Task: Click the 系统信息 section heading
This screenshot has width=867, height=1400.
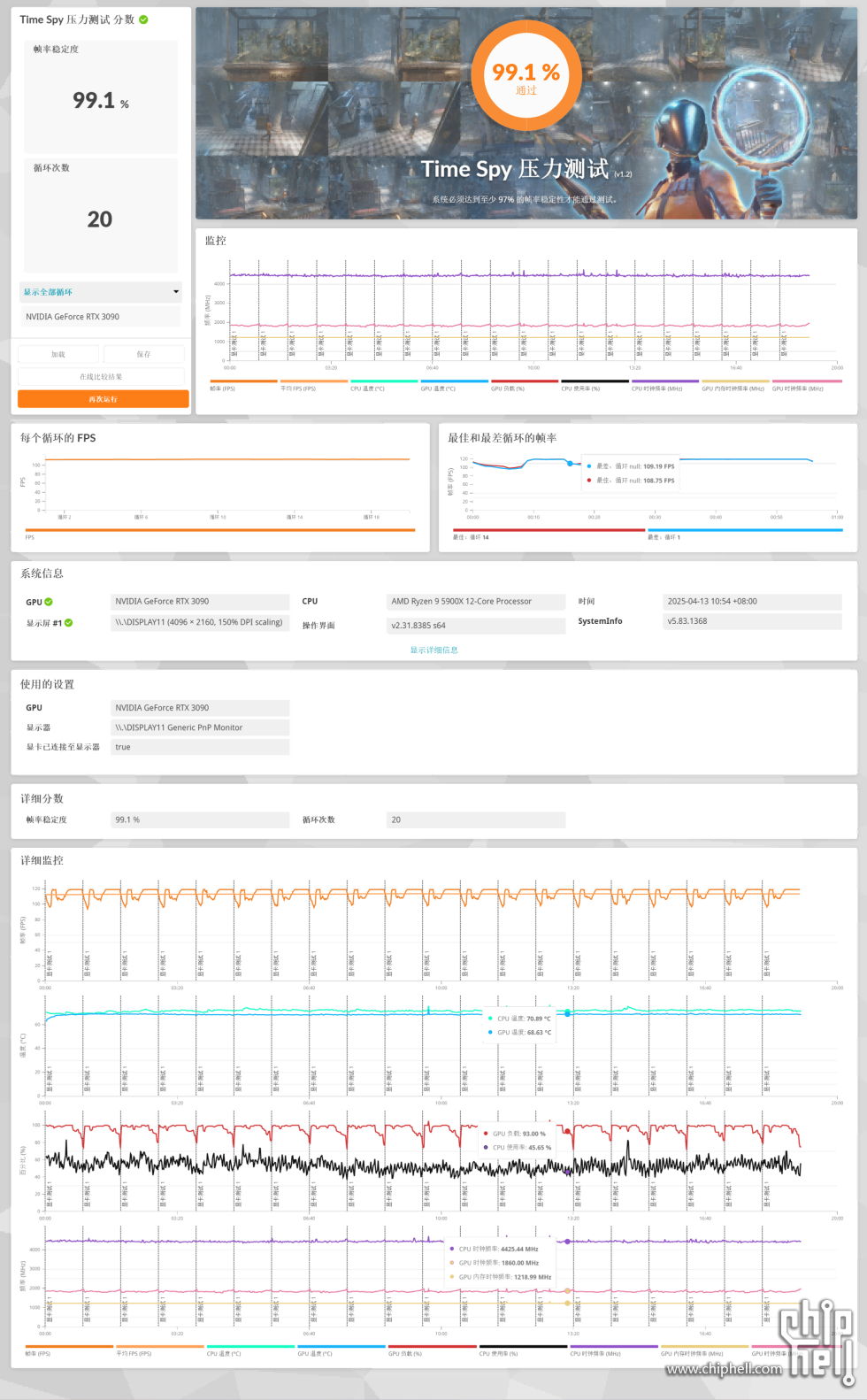Action: pos(42,573)
